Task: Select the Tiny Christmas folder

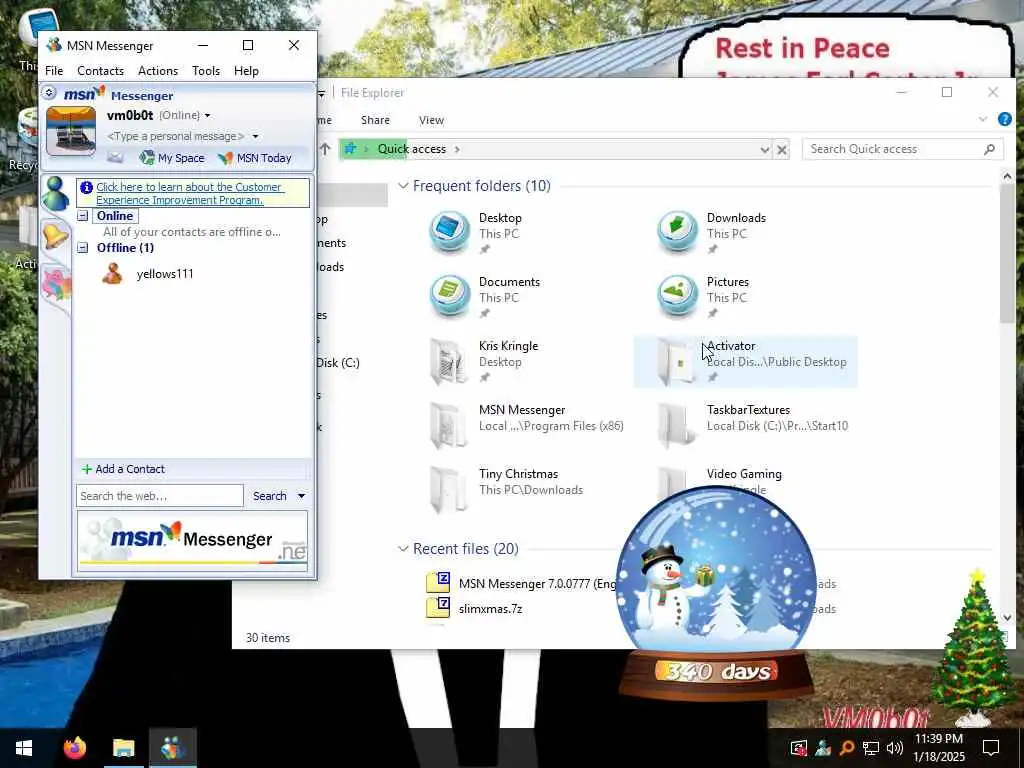Action: (517, 488)
